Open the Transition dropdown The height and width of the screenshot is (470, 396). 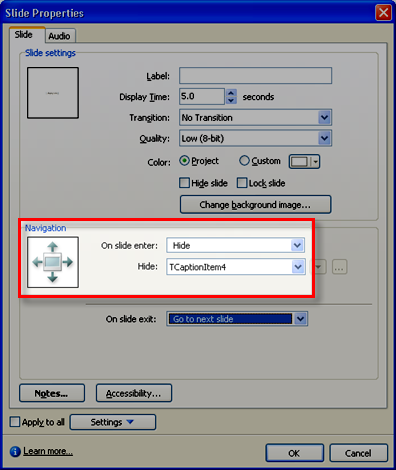coord(255,117)
